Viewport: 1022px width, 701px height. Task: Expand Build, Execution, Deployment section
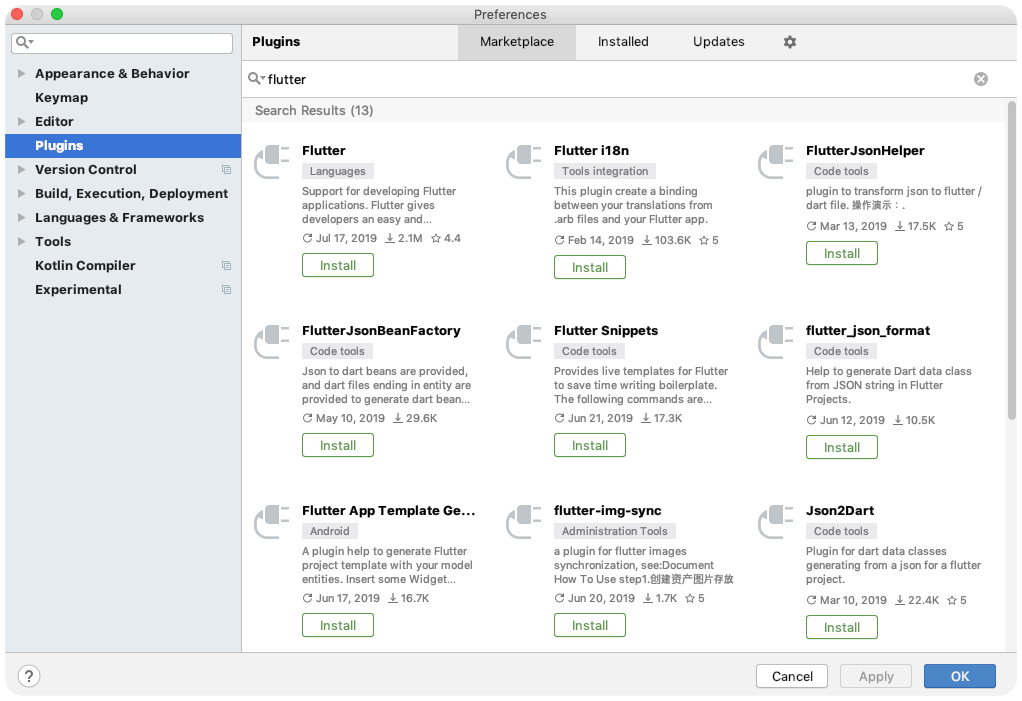[x=21, y=193]
